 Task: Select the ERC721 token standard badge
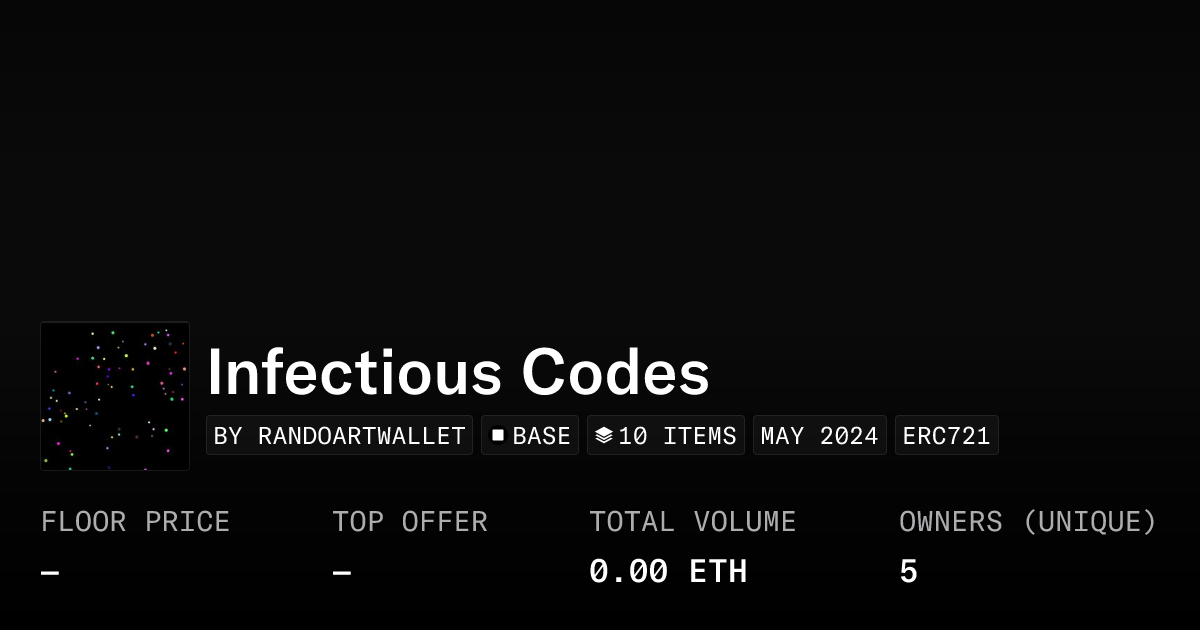pyautogui.click(x=946, y=436)
